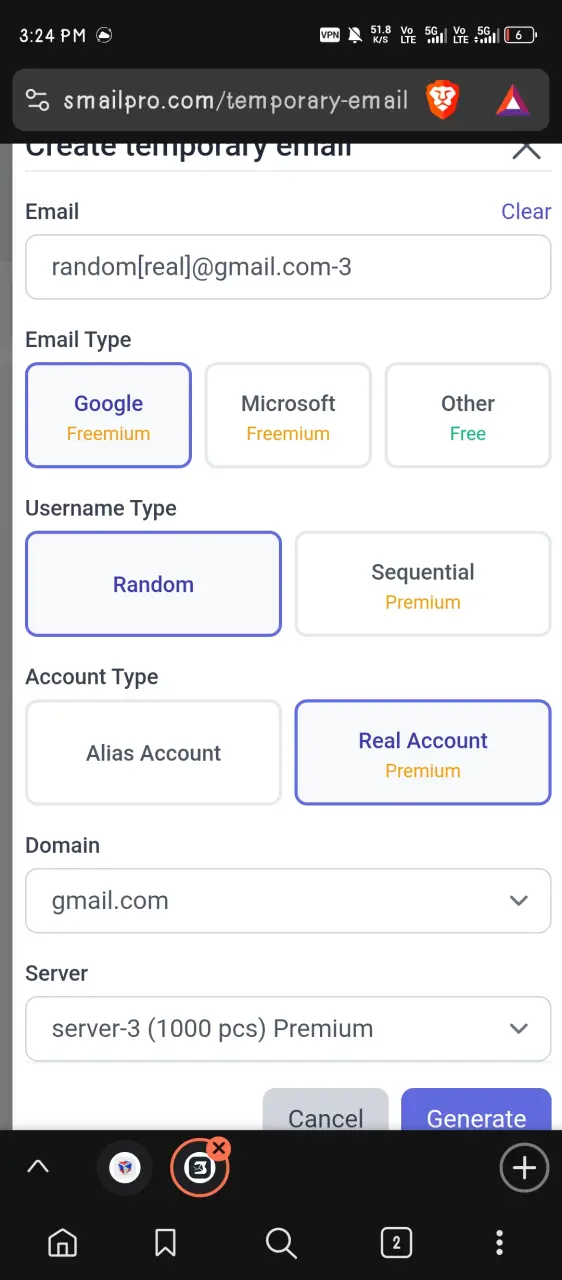Click the Generate button
562x1280 pixels.
click(x=476, y=1110)
